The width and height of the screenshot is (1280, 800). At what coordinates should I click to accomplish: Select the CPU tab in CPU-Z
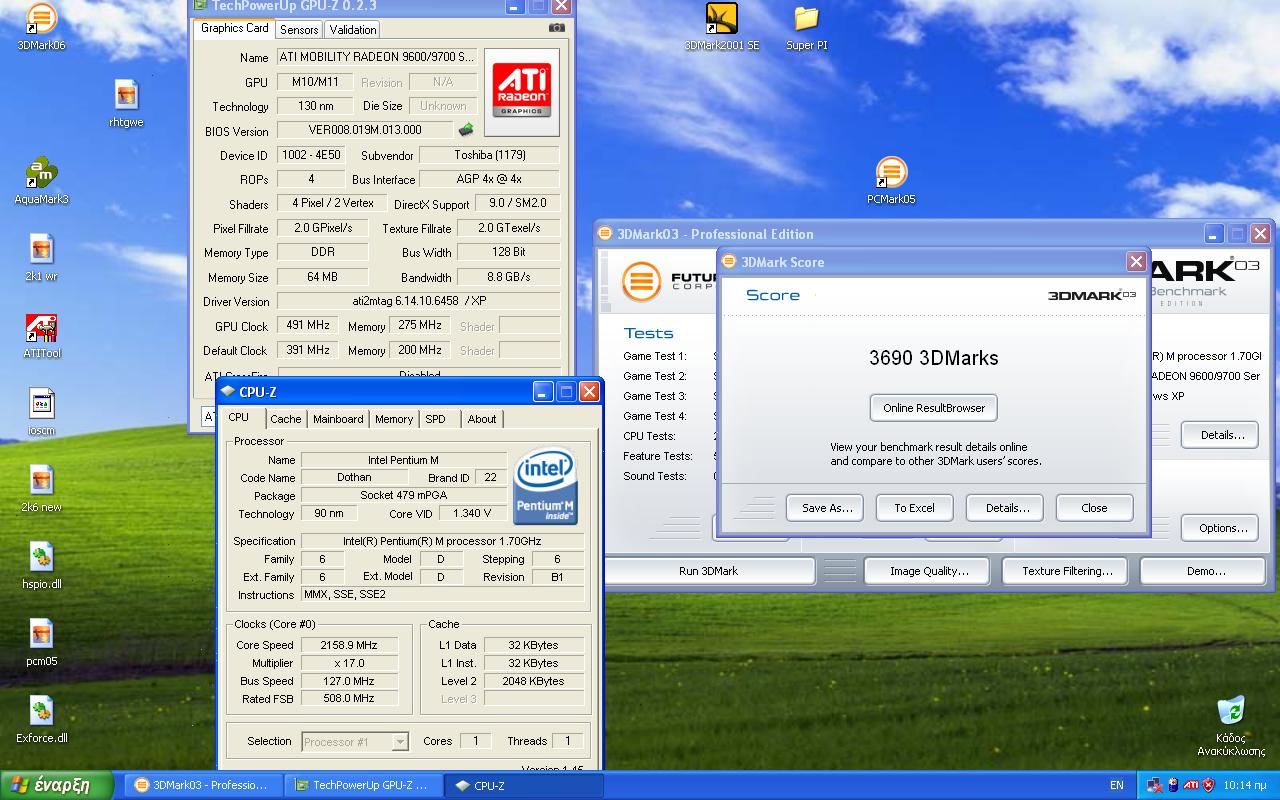(239, 417)
